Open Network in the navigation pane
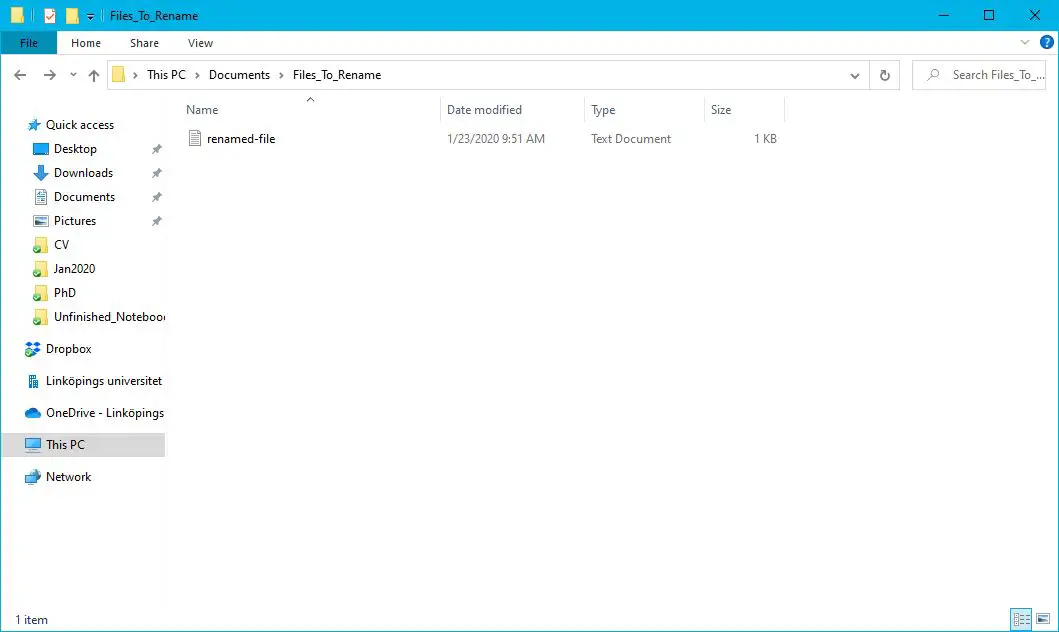Viewport: 1059px width, 632px height. [x=68, y=477]
